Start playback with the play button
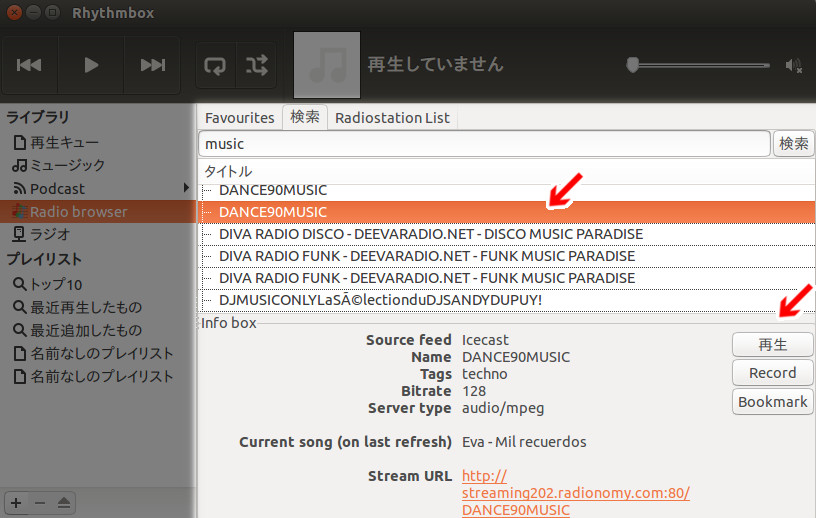This screenshot has width=816, height=518. 91,65
